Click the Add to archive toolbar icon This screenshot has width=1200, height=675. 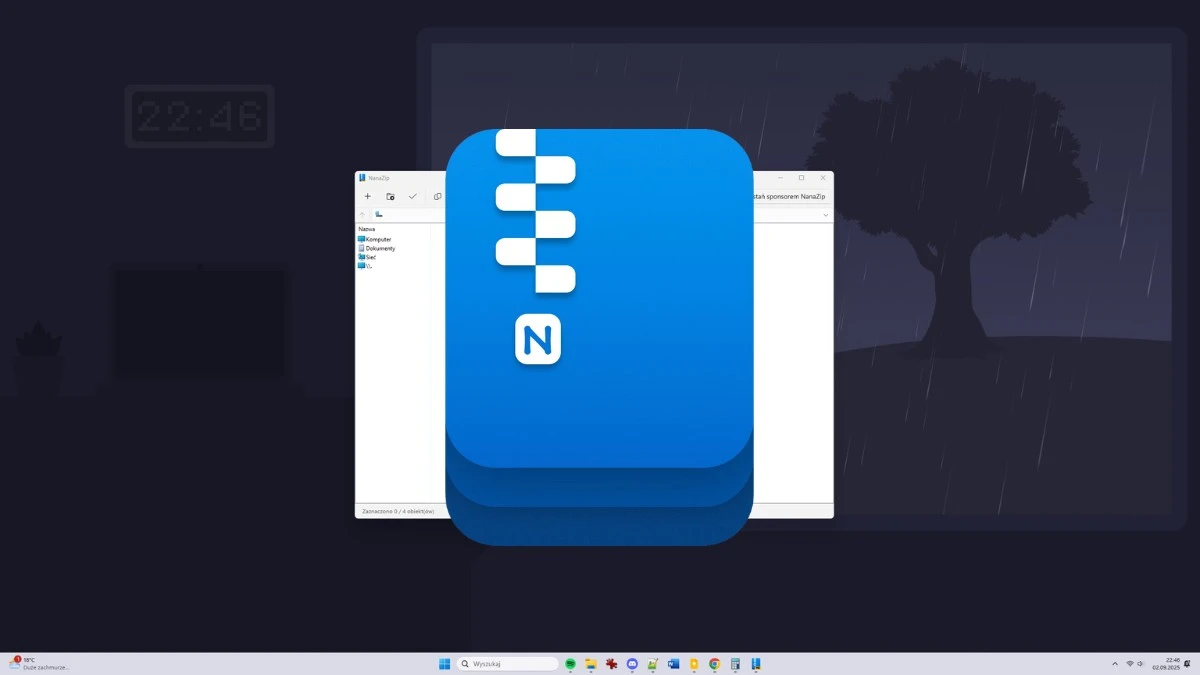368,196
